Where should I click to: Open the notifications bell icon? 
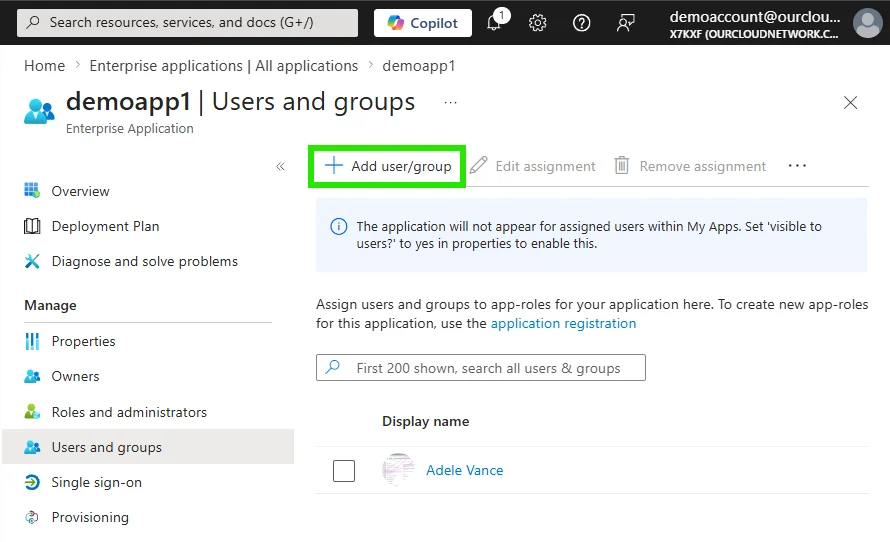(x=494, y=23)
